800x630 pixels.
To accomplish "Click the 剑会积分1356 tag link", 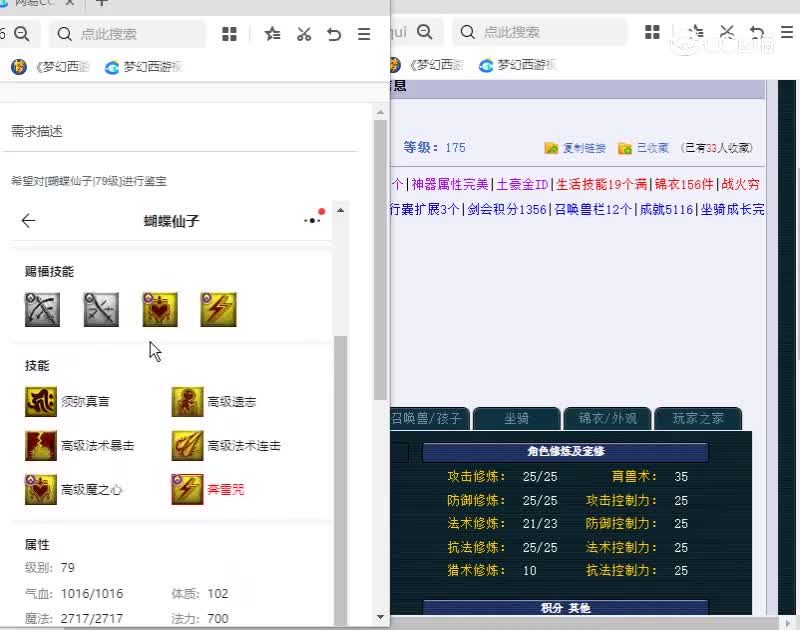I will 507,209.
